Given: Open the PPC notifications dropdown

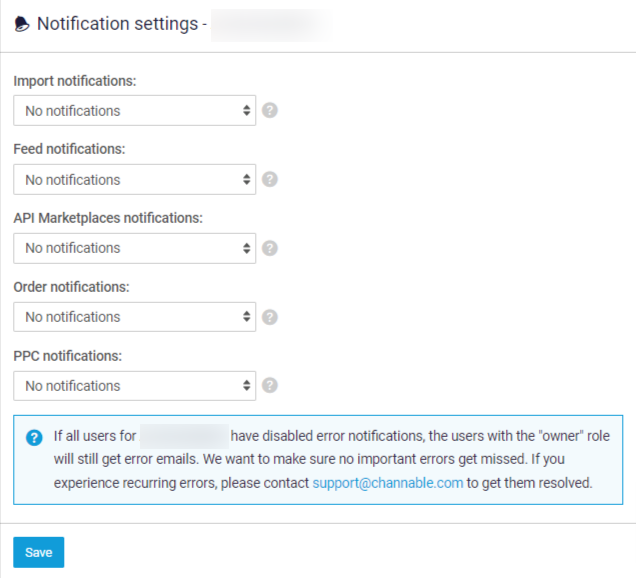Looking at the screenshot, I should (135, 385).
